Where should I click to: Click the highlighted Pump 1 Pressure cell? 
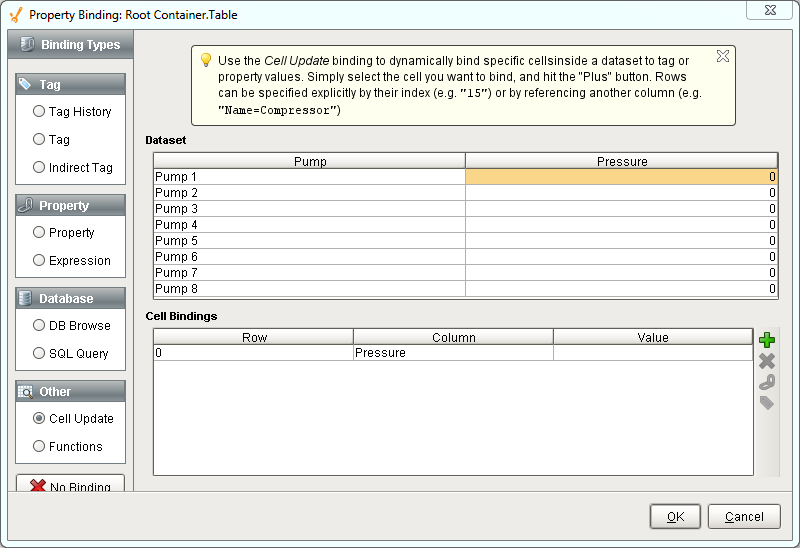621,177
